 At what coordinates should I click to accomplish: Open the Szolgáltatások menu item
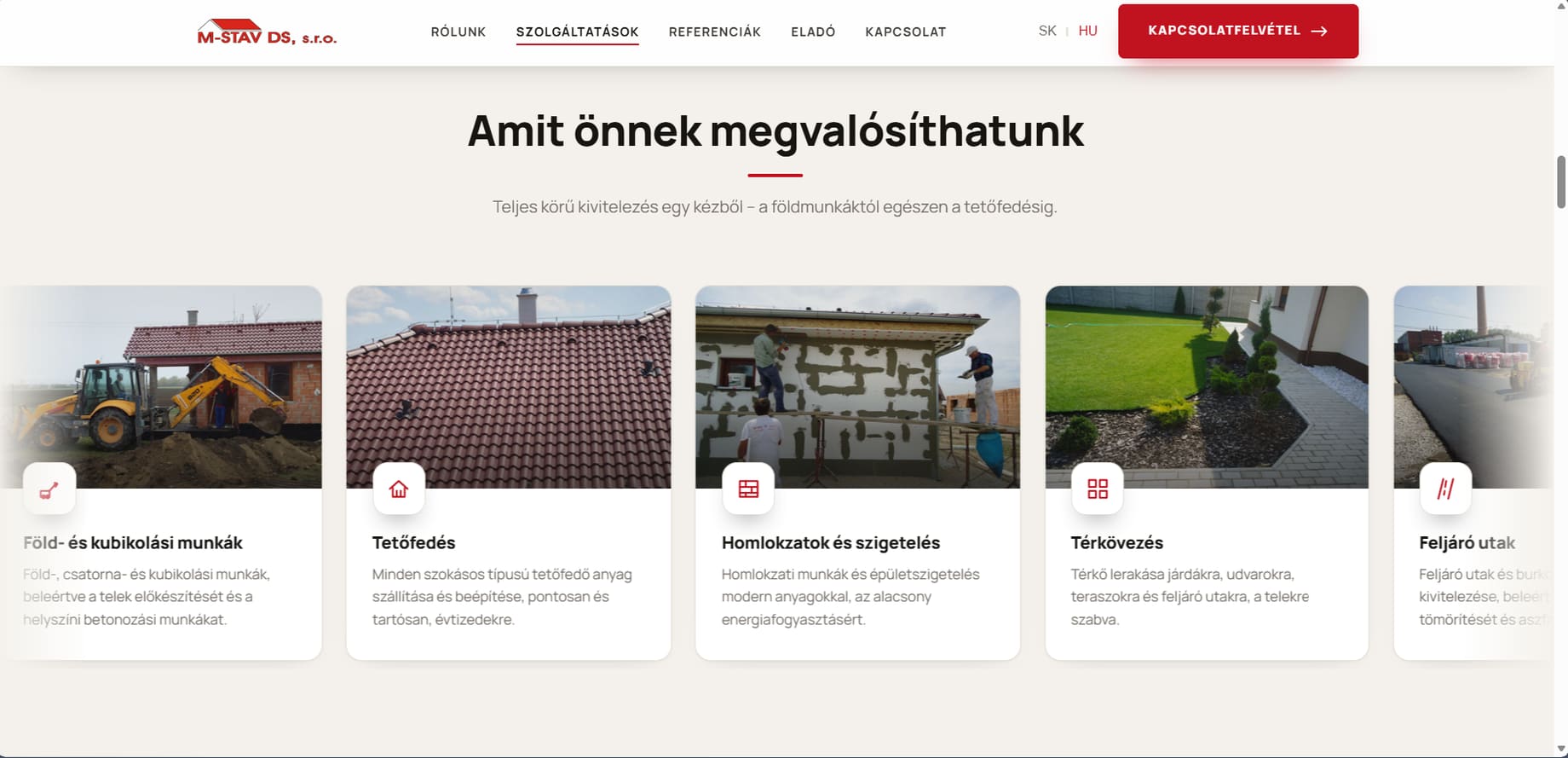(x=577, y=32)
